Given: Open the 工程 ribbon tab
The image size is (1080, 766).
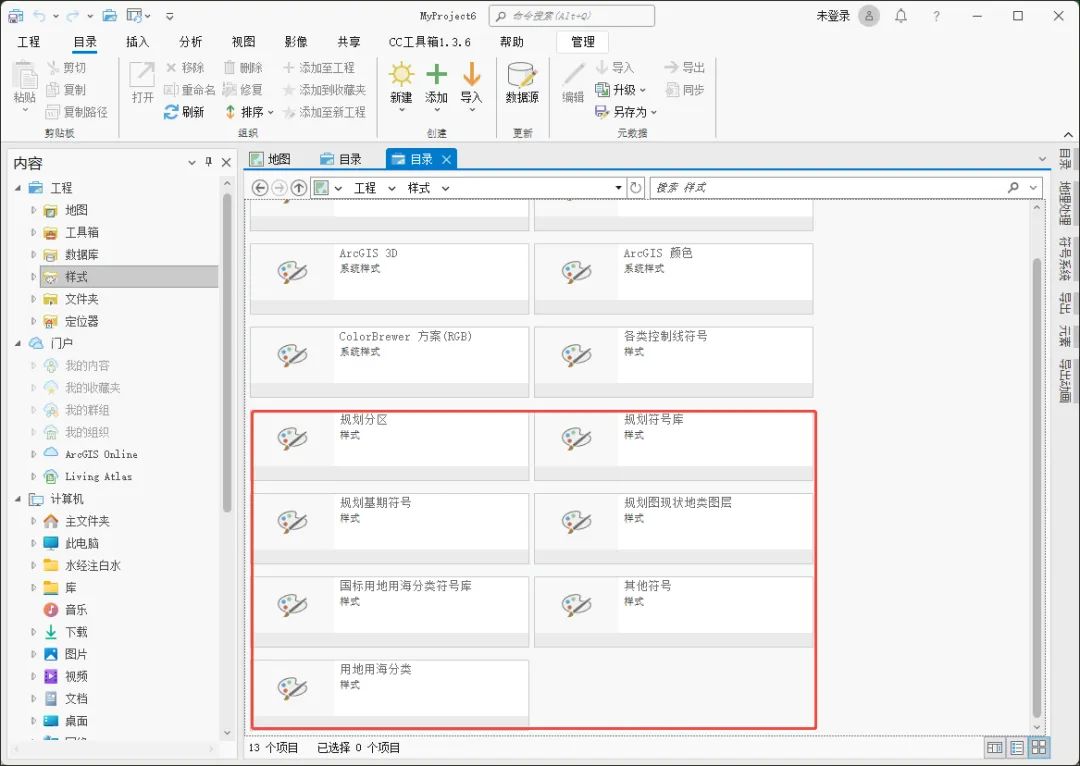Looking at the screenshot, I should (x=29, y=42).
